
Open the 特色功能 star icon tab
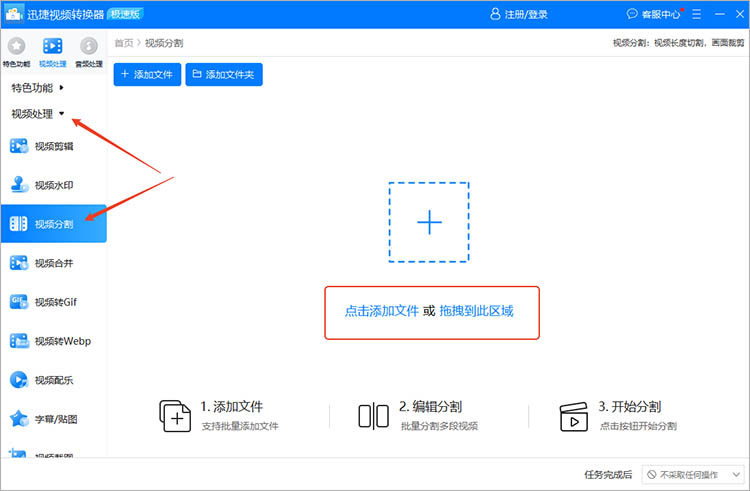[x=16, y=46]
